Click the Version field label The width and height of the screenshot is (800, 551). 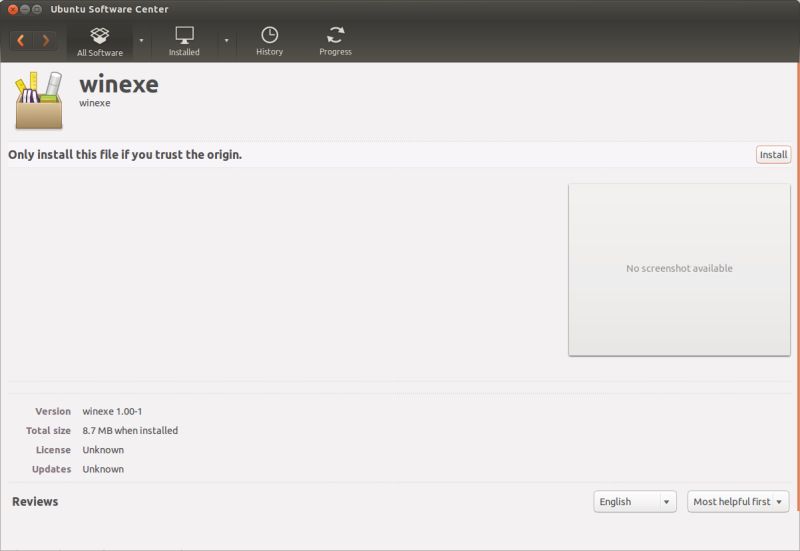53,411
